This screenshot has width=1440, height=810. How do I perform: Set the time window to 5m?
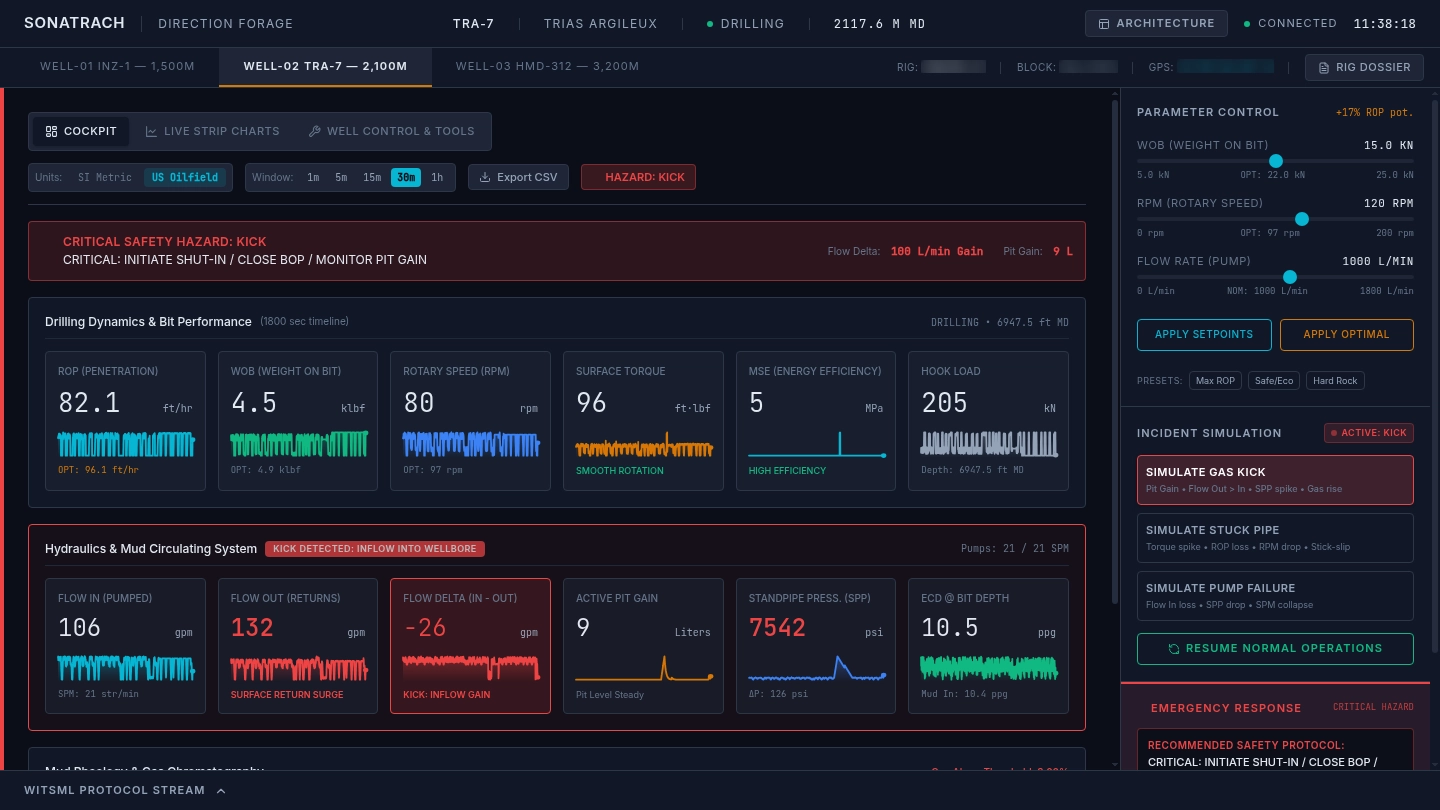click(x=341, y=177)
